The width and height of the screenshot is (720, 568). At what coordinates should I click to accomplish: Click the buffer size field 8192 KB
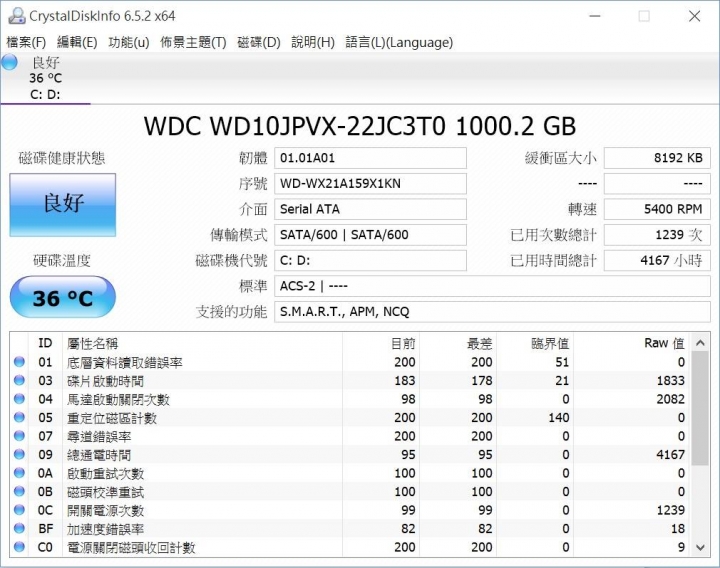(x=657, y=158)
